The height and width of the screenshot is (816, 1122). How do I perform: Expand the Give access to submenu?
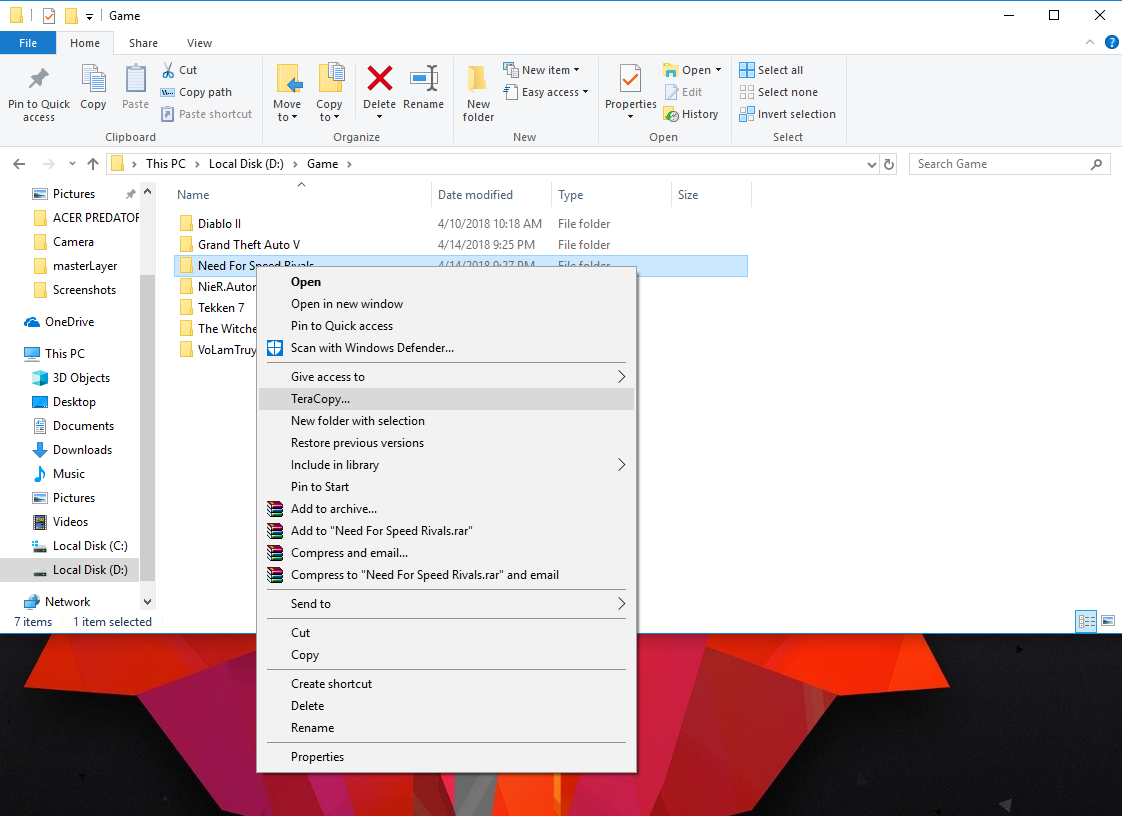[621, 377]
